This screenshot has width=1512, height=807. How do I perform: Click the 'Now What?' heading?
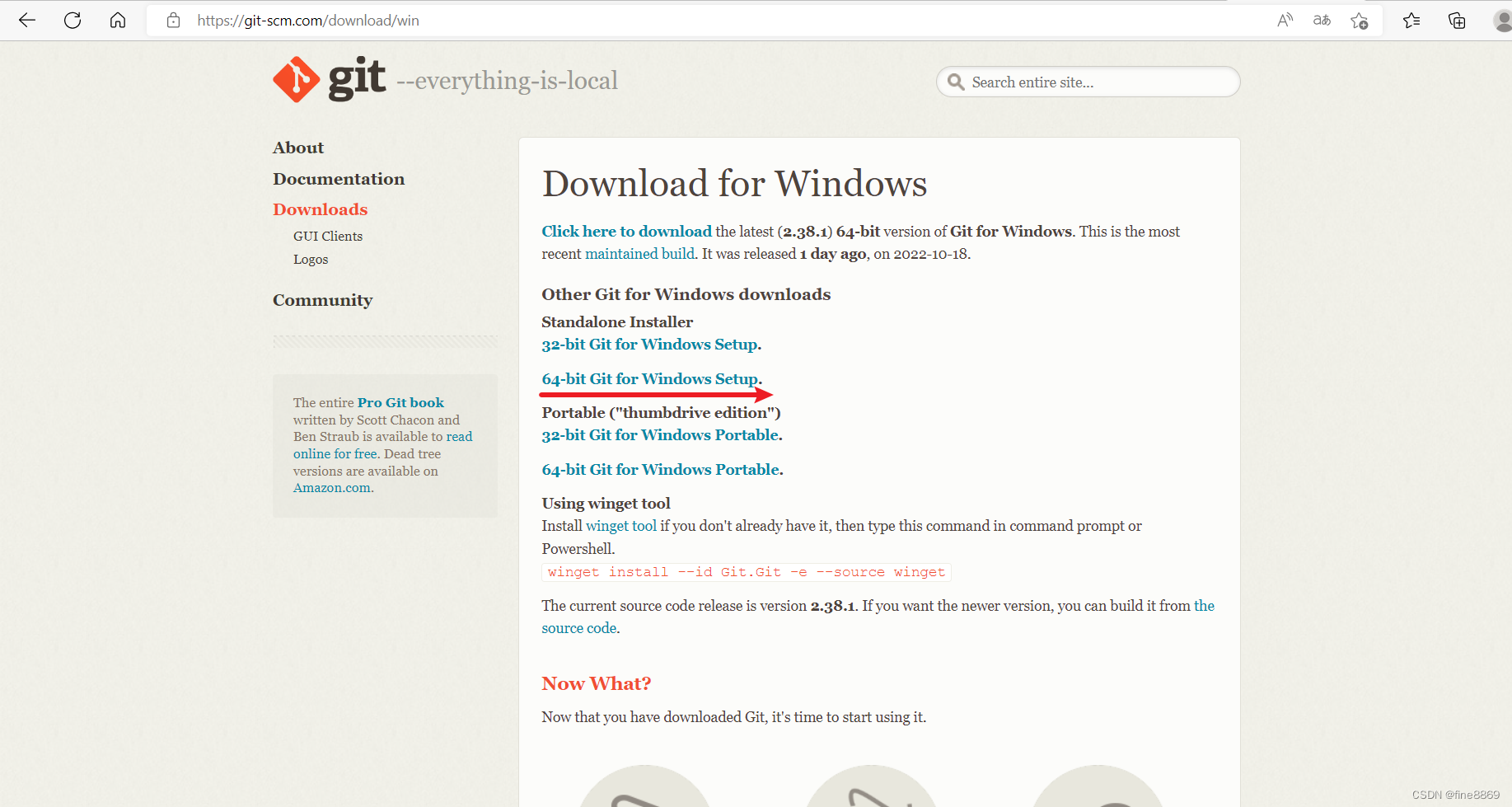(x=597, y=683)
